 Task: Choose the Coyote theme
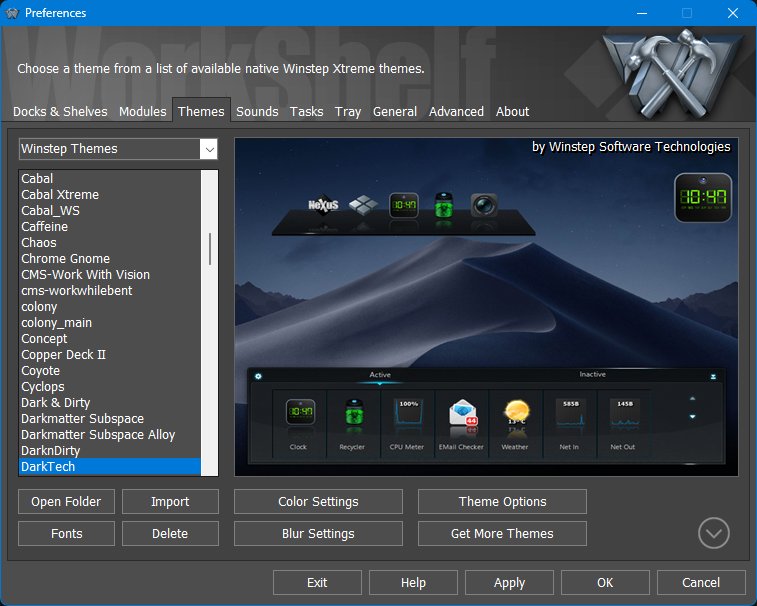point(110,370)
